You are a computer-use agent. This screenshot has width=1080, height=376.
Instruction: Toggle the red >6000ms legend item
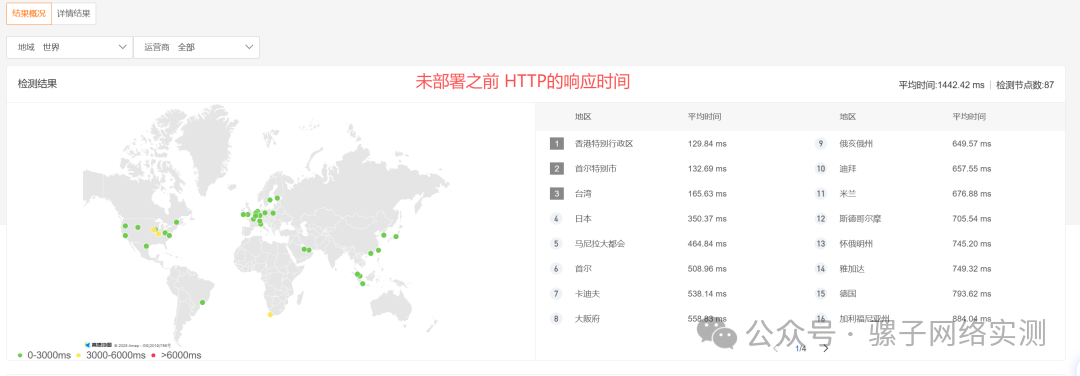tap(176, 355)
